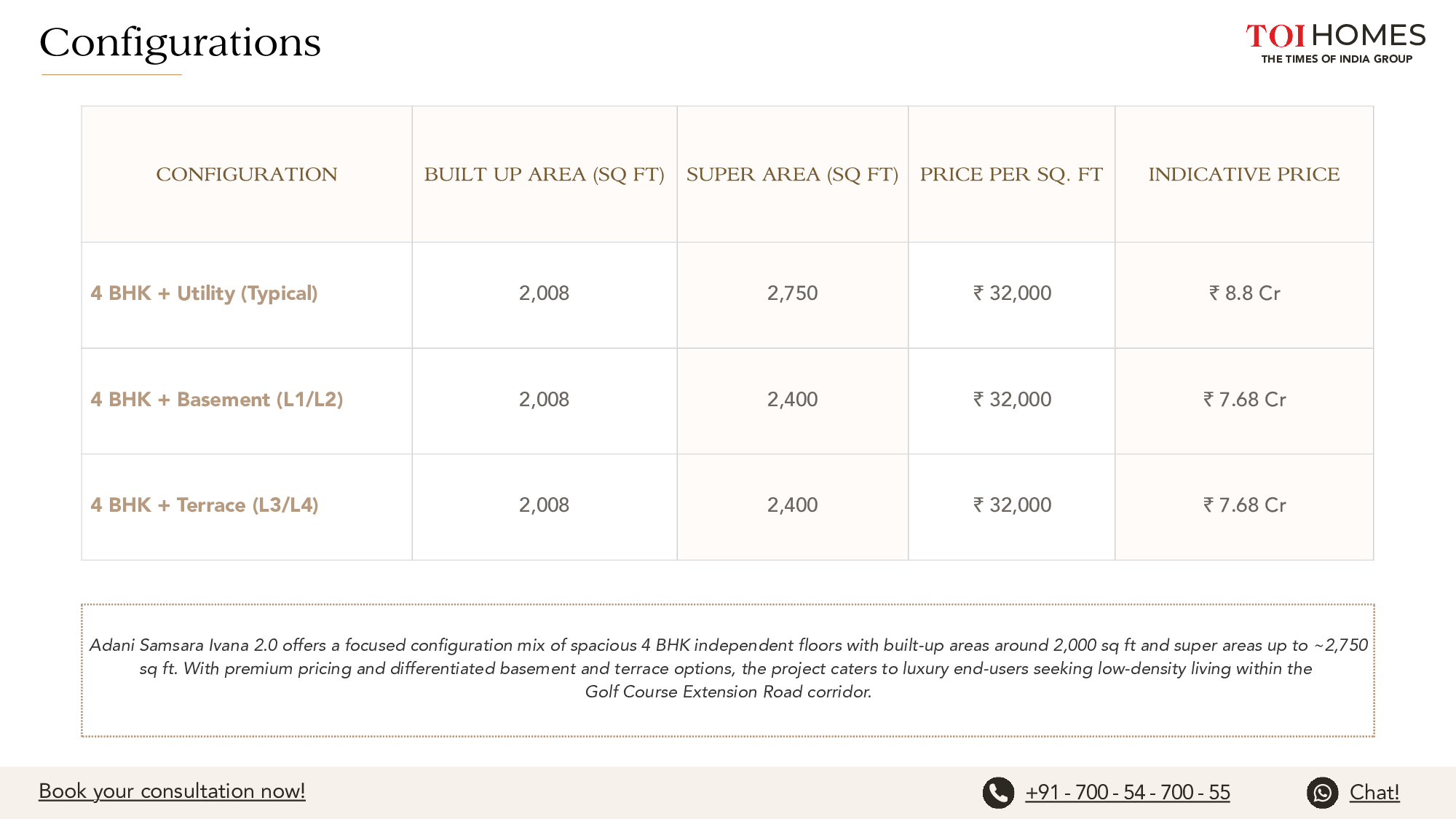
Task: Open the Chat! link
Action: pyautogui.click(x=1374, y=793)
